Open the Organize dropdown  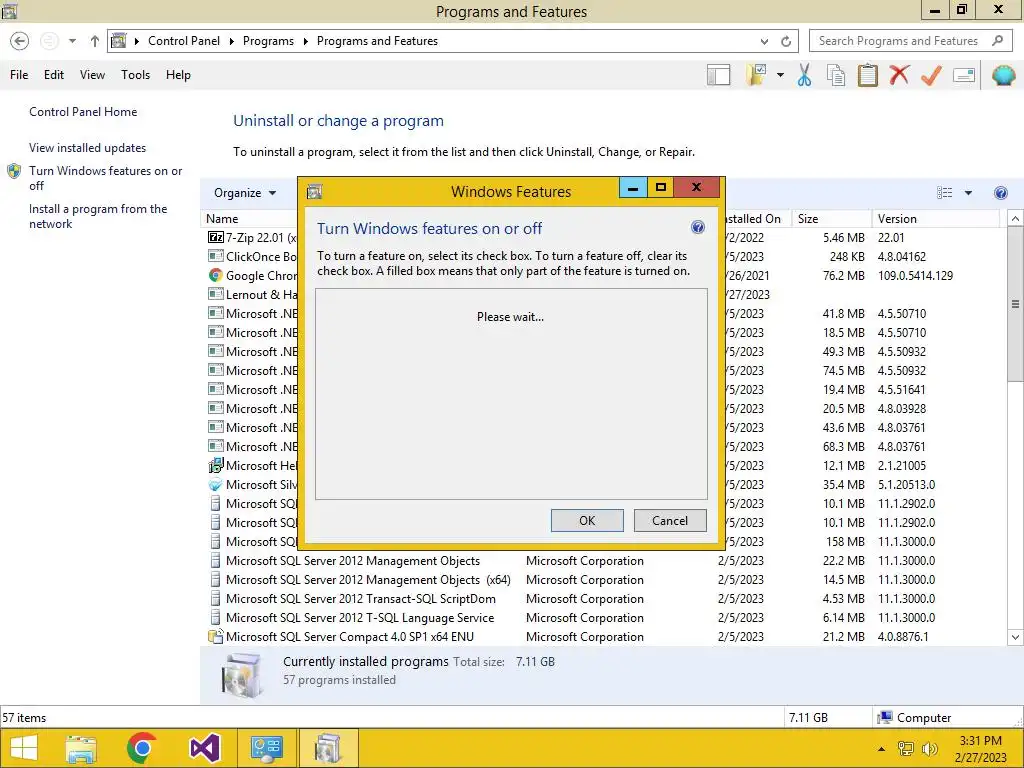245,193
